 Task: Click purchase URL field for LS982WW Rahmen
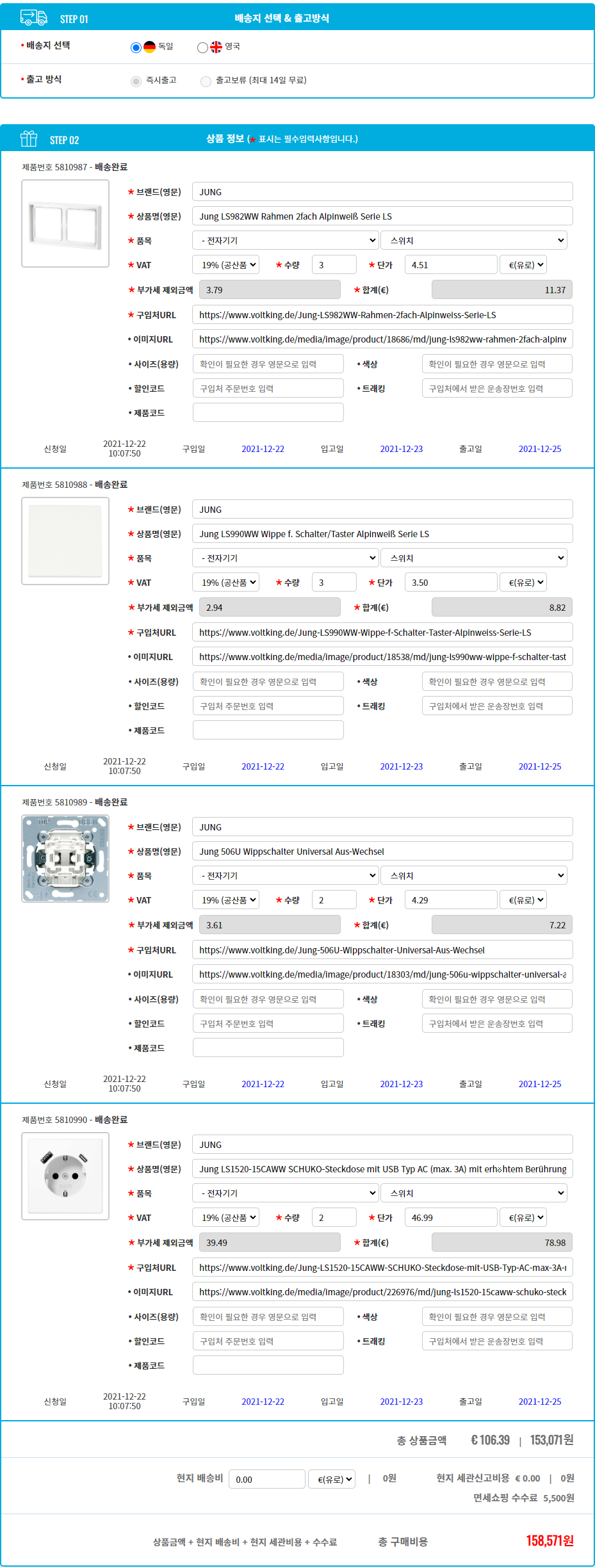[x=382, y=314]
